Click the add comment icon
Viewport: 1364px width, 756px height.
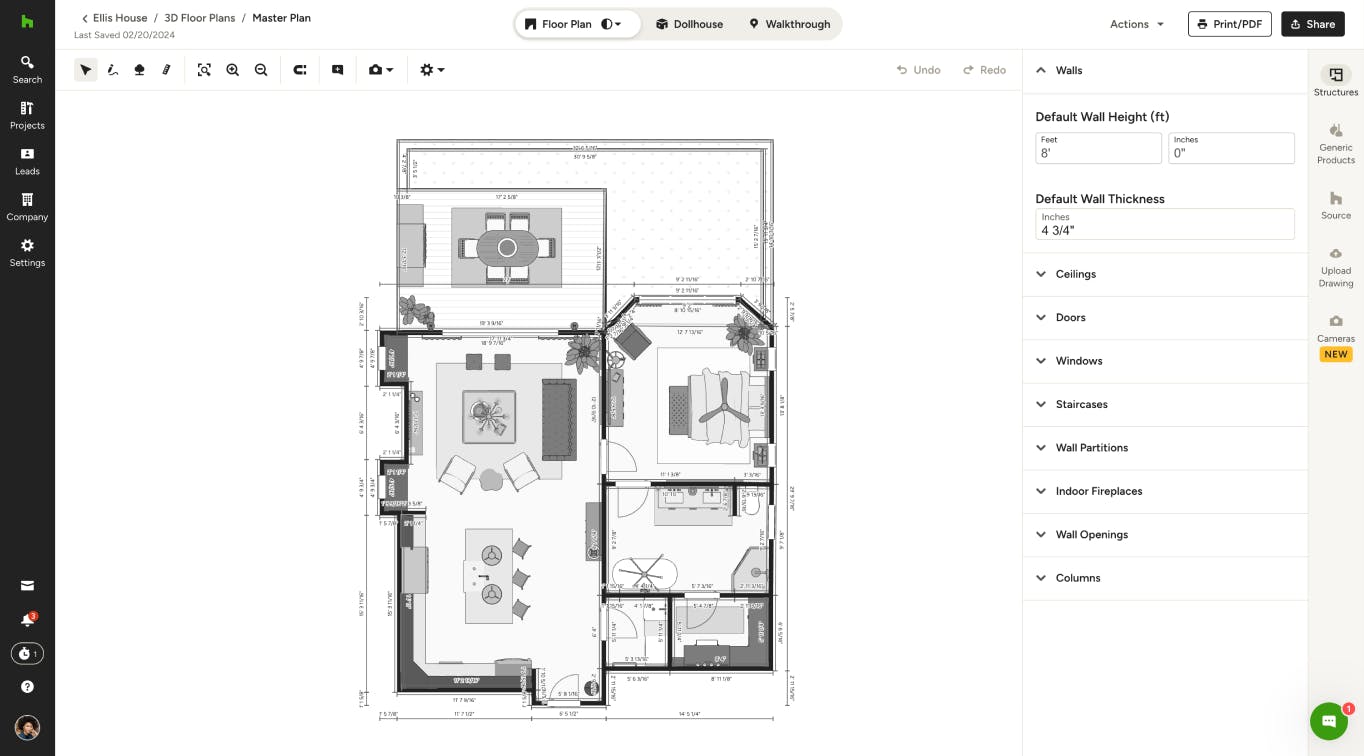338,70
